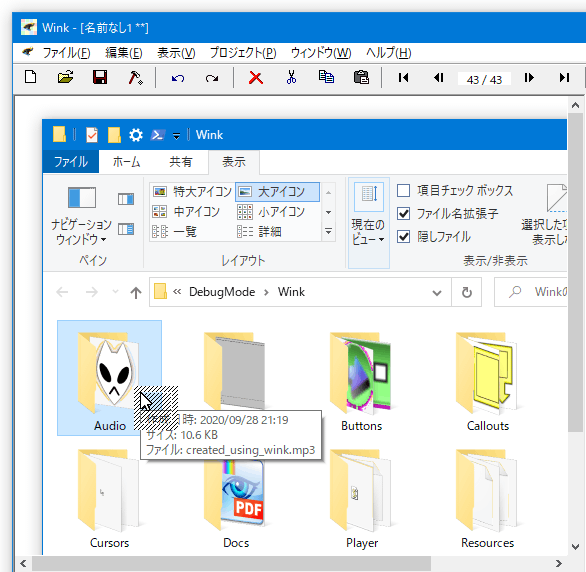
Task: Open the ウィンドウ(W) menu
Action: tap(321, 53)
